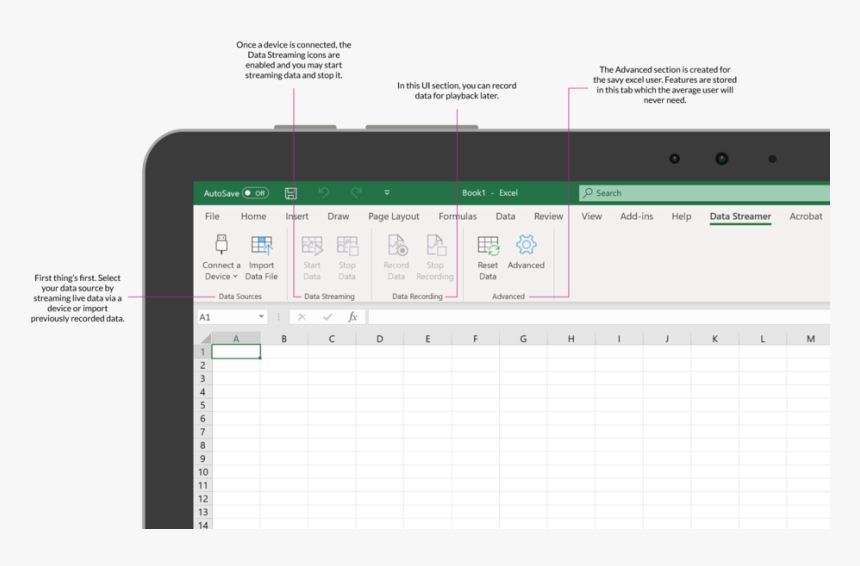The height and width of the screenshot is (566, 860).
Task: Select row header 5
Action: (x=203, y=405)
